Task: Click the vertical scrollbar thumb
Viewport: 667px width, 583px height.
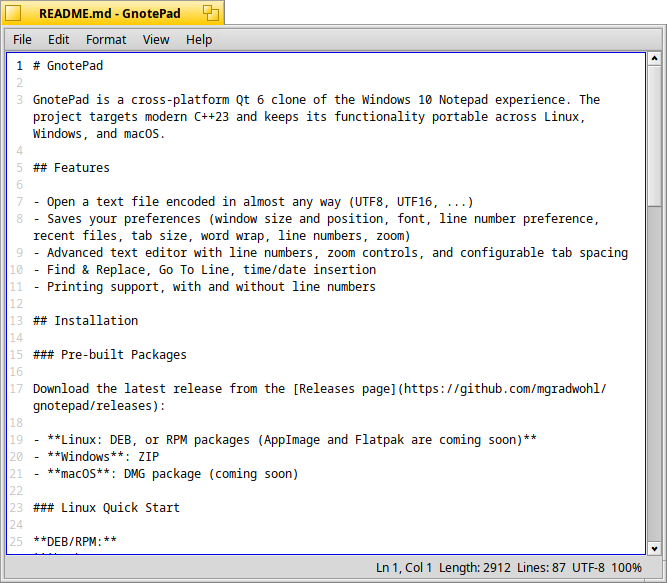Action: [x=654, y=136]
